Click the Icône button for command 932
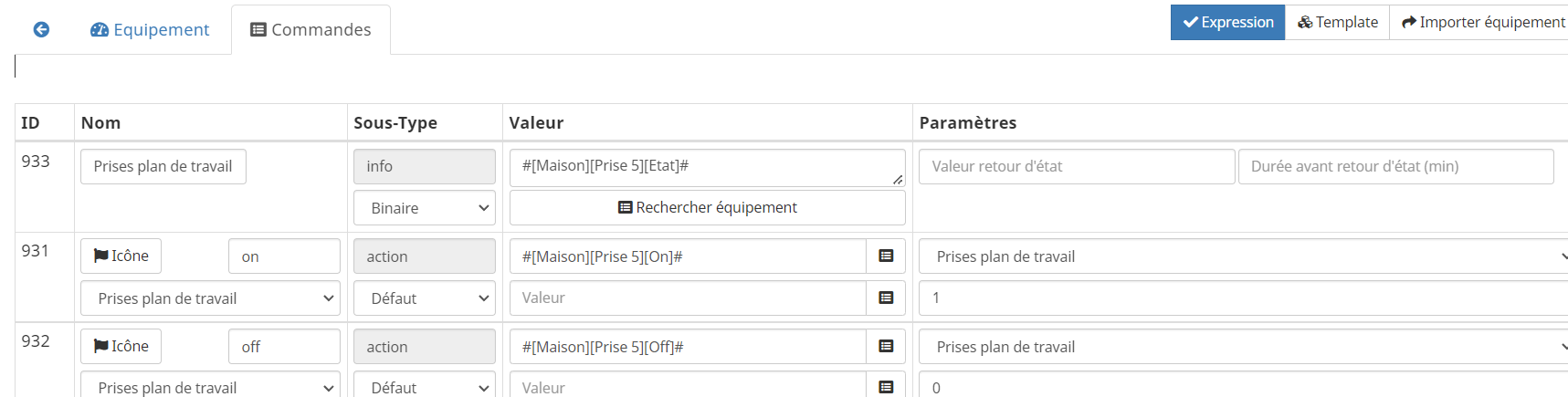 121,346
